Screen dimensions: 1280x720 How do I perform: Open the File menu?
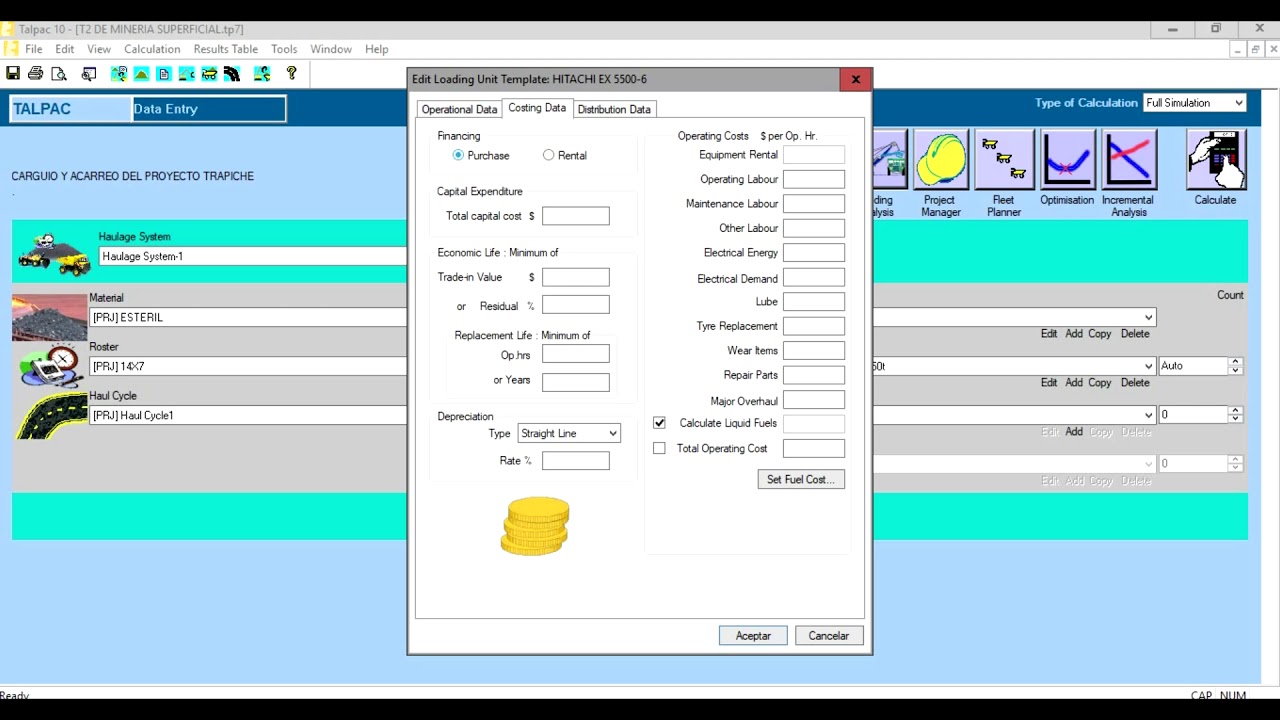point(34,49)
